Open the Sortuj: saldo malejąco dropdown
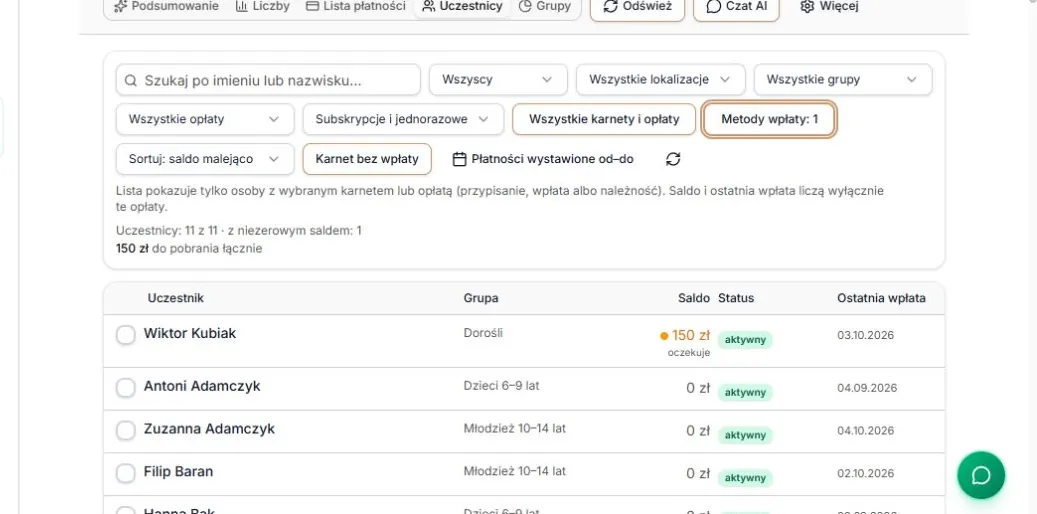 pos(205,159)
